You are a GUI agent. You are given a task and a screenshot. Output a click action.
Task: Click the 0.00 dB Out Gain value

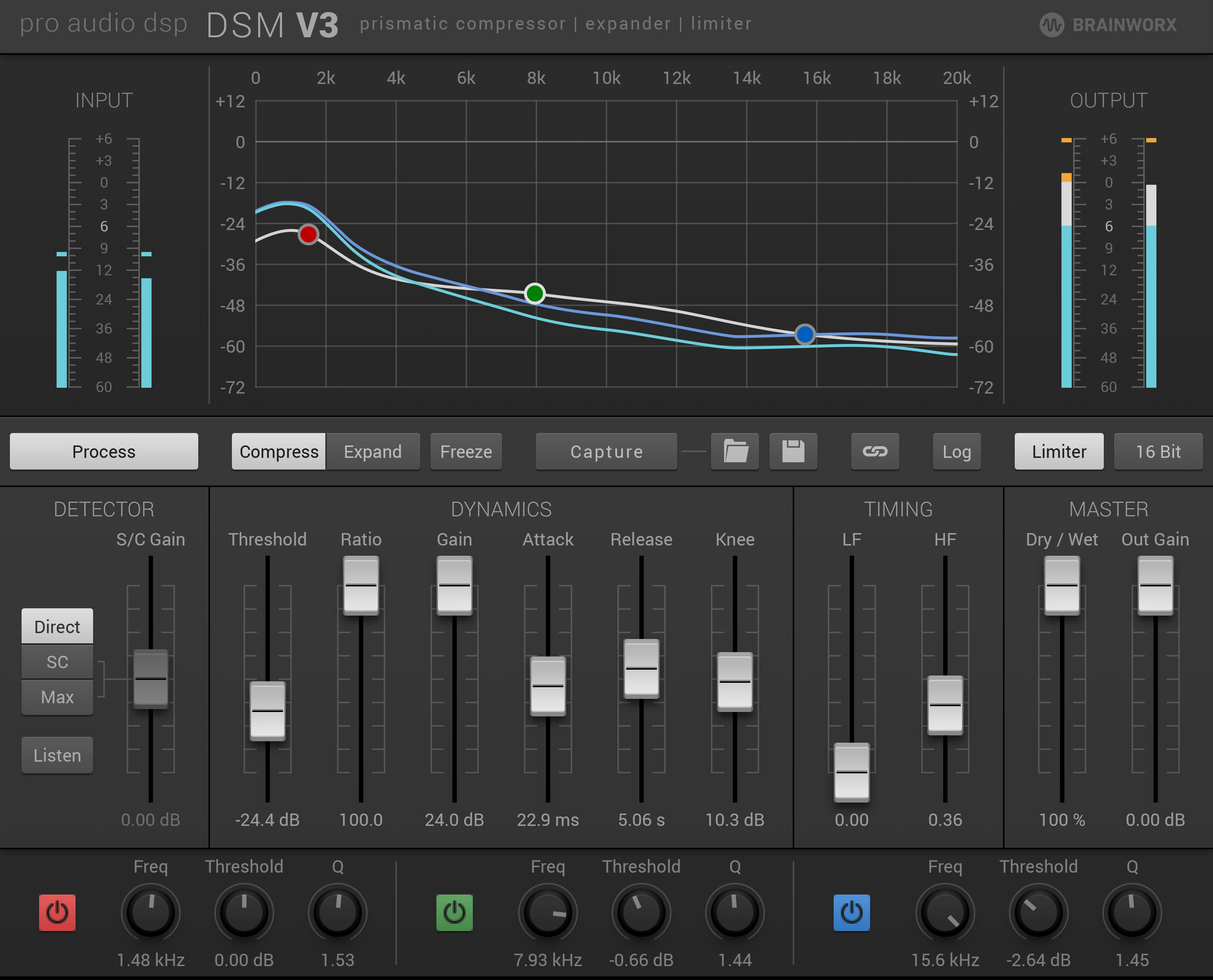1155,820
